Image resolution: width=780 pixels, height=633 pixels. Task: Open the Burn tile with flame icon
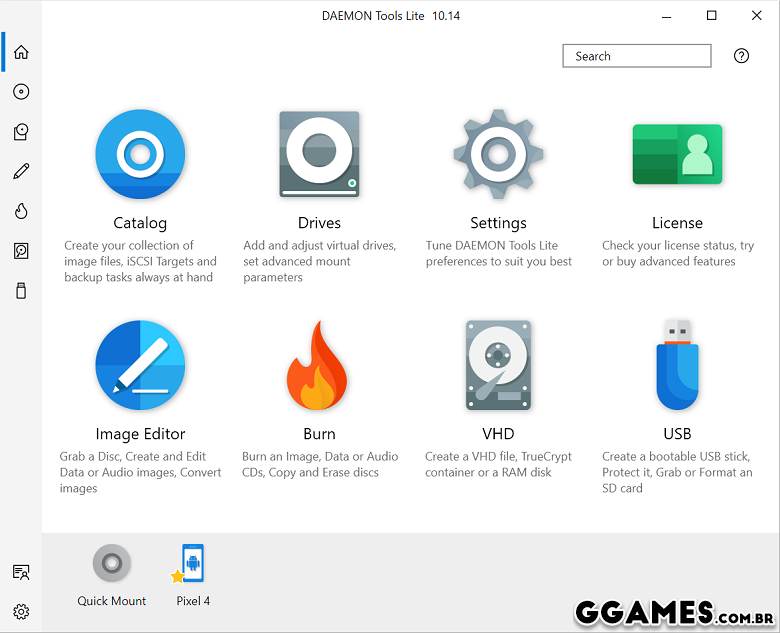319,366
